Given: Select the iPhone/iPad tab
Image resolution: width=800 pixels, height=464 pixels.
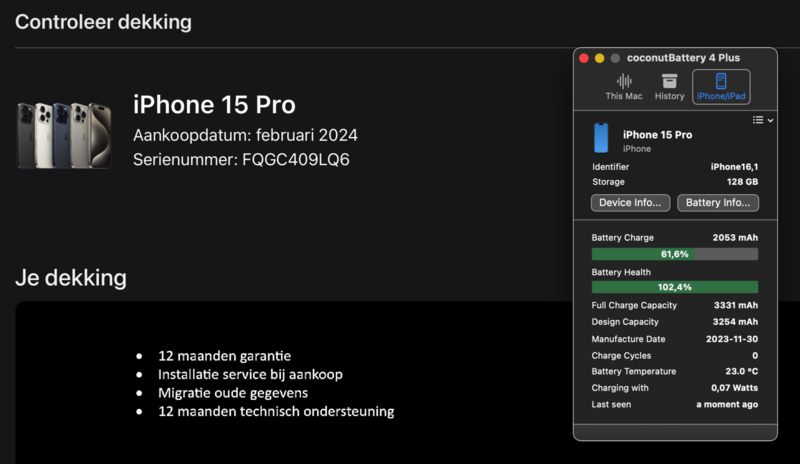Looking at the screenshot, I should tap(721, 87).
